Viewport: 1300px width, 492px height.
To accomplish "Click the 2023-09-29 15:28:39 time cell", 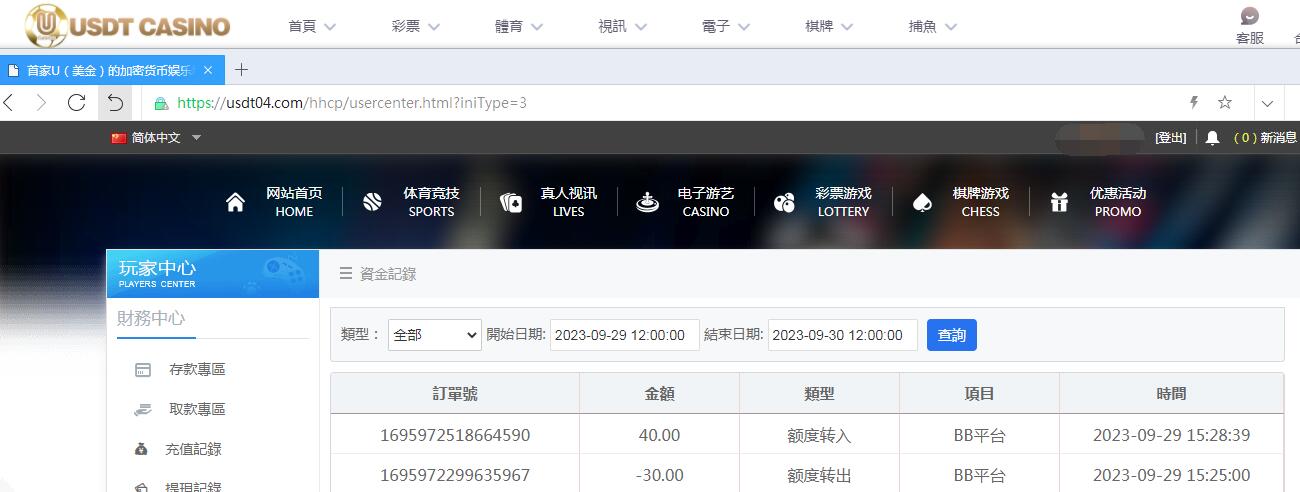I will (x=1171, y=435).
